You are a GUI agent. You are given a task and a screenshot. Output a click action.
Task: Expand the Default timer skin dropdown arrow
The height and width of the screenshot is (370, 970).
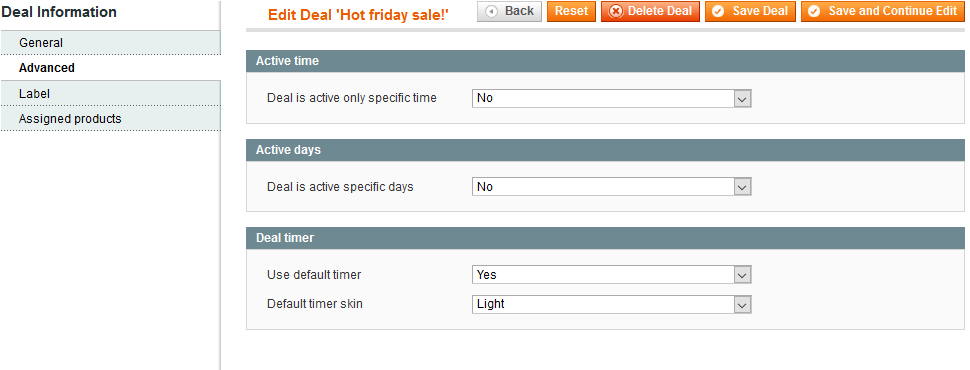(742, 304)
